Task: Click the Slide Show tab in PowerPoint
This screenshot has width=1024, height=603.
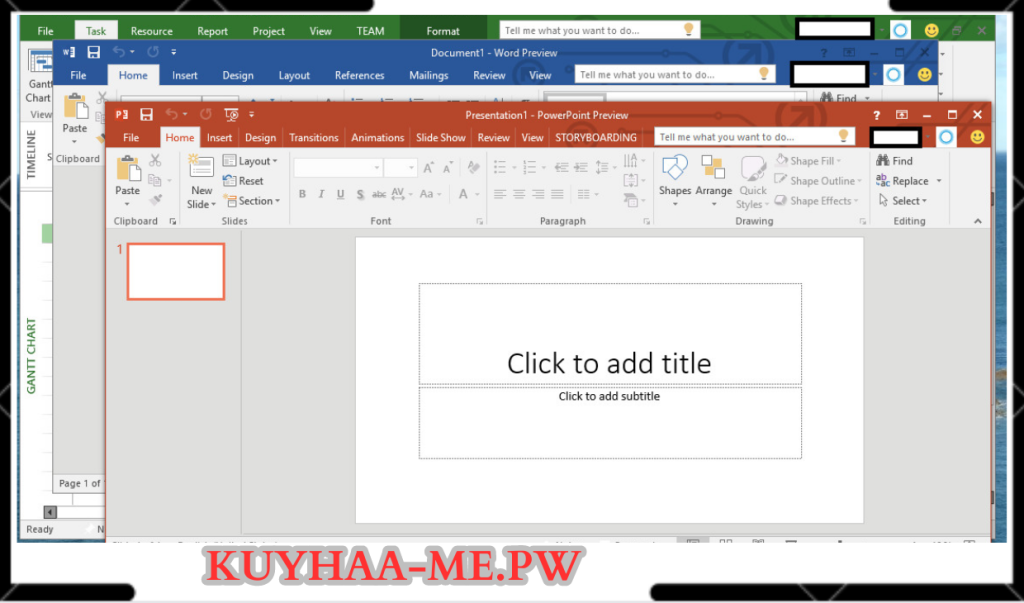Action: tap(441, 137)
